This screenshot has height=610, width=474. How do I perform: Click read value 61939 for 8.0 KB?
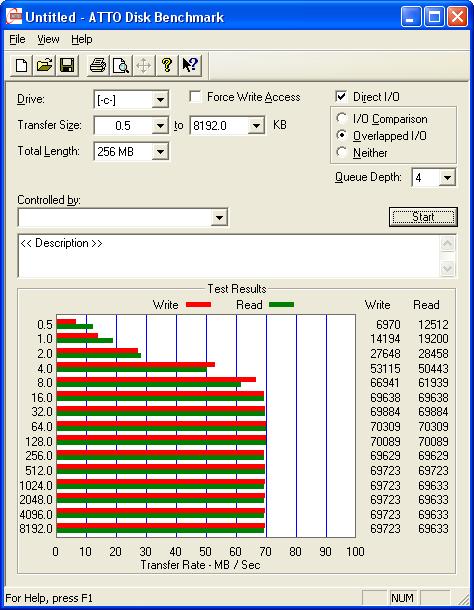[x=433, y=383]
